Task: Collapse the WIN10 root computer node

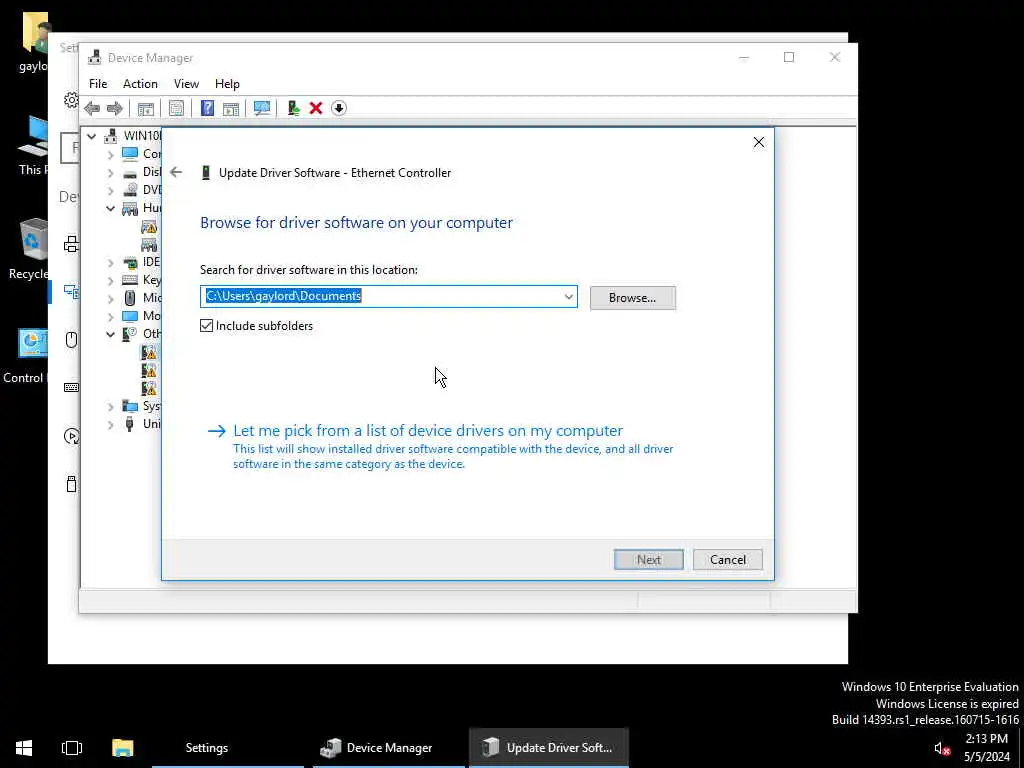Action: coord(91,136)
